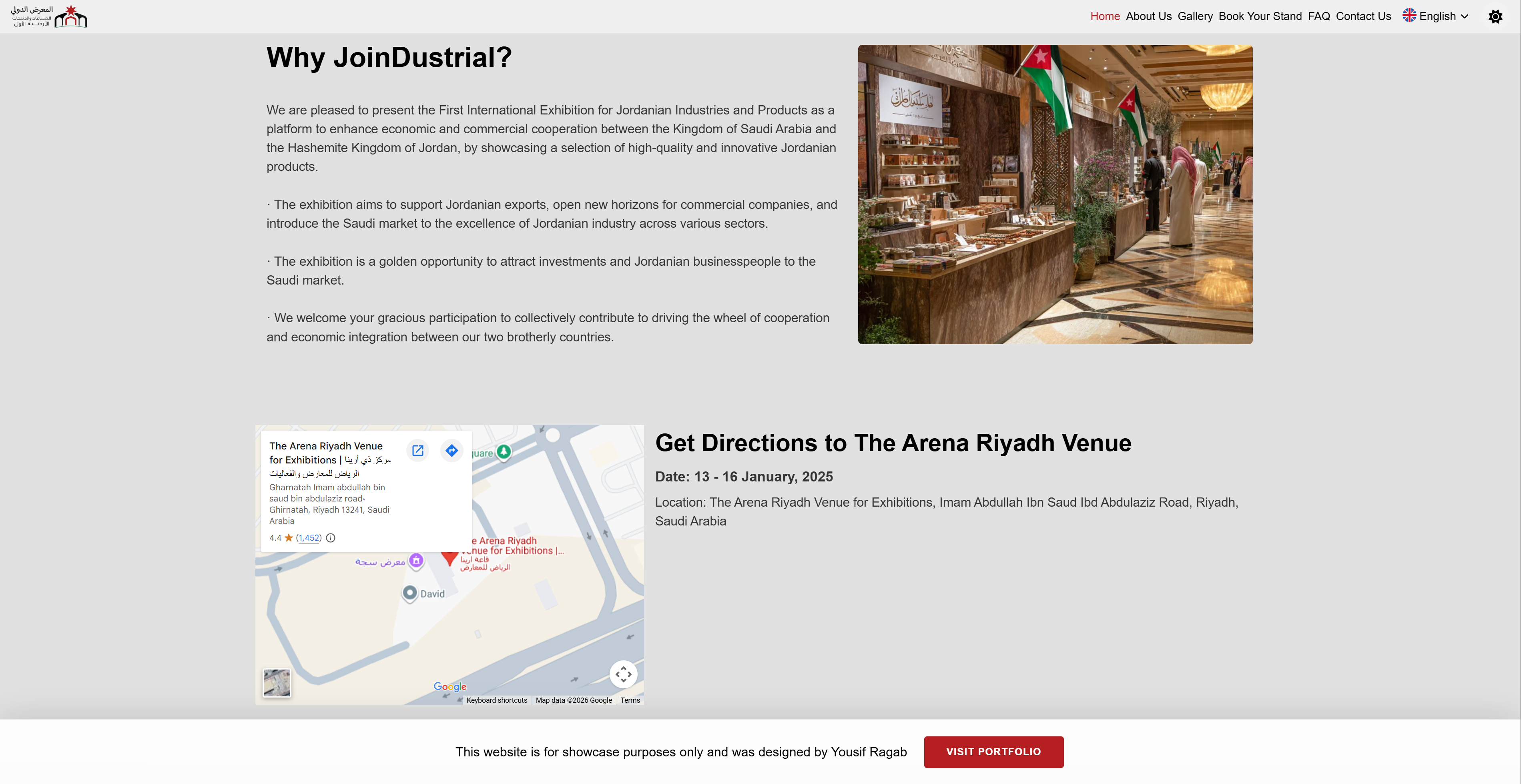Open Keyboard shortcuts on the map
Screen dimensions: 1521x784
pos(497,701)
